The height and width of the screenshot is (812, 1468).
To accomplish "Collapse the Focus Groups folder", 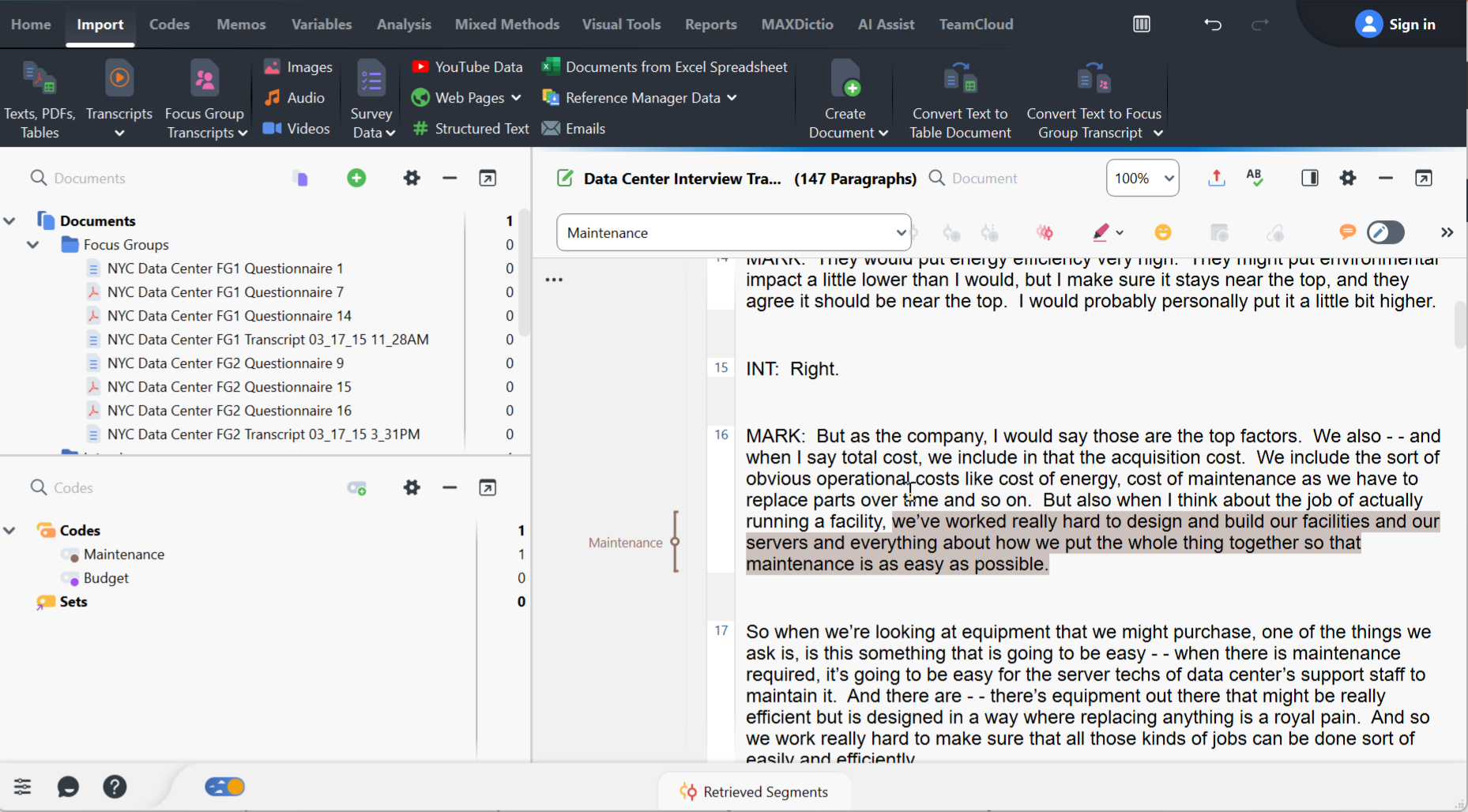I will [x=33, y=245].
